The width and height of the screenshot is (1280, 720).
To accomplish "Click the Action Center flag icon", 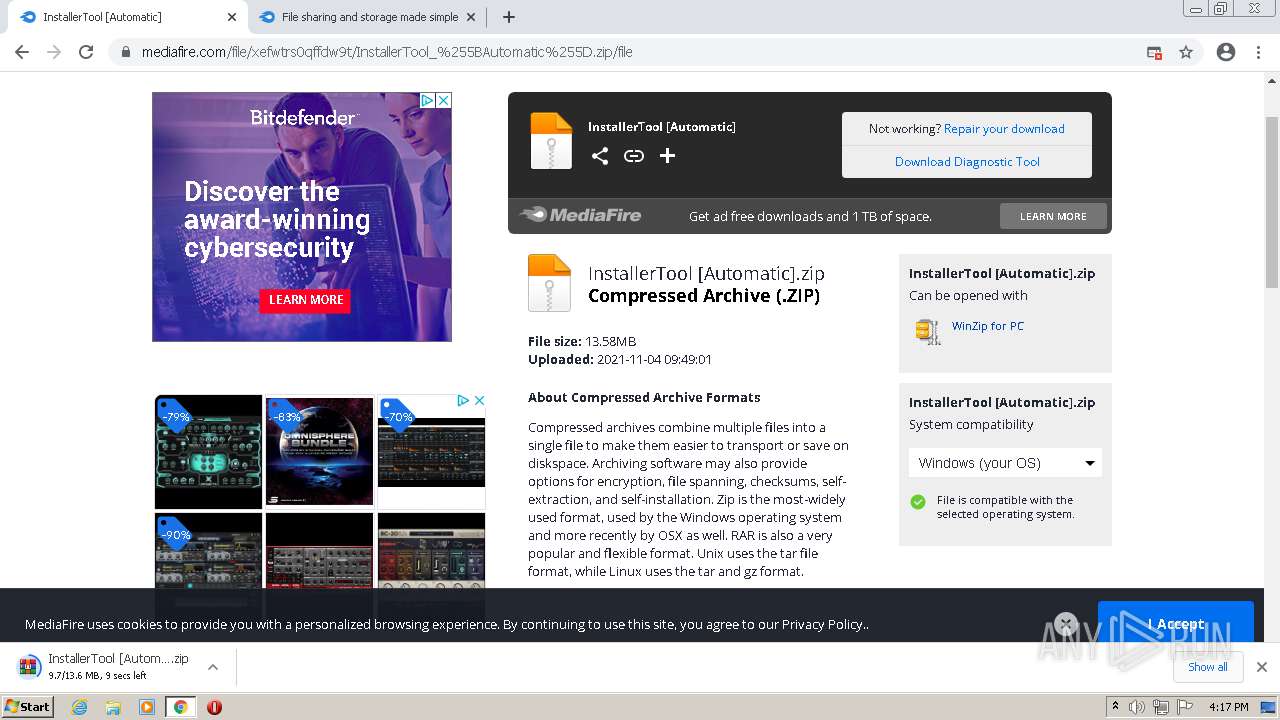I will tap(1185, 707).
